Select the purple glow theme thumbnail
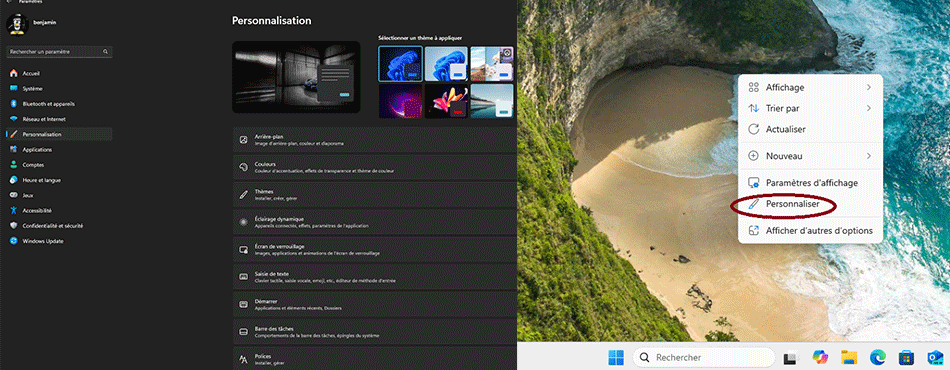 coord(400,101)
